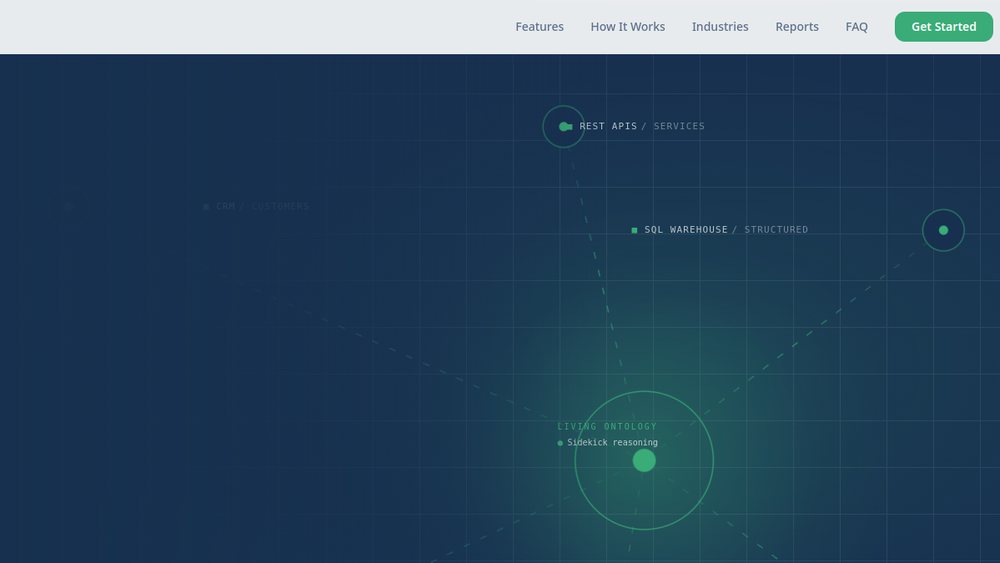Click the Living Ontology center node dot
This screenshot has height=563, width=1000.
pyautogui.click(x=644, y=460)
